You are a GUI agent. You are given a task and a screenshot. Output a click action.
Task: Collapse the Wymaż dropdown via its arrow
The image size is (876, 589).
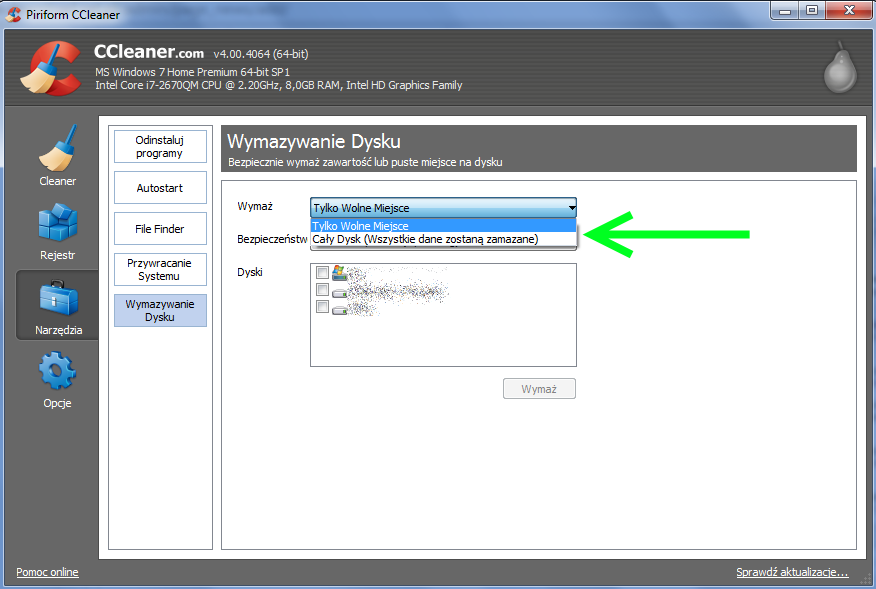[572, 208]
